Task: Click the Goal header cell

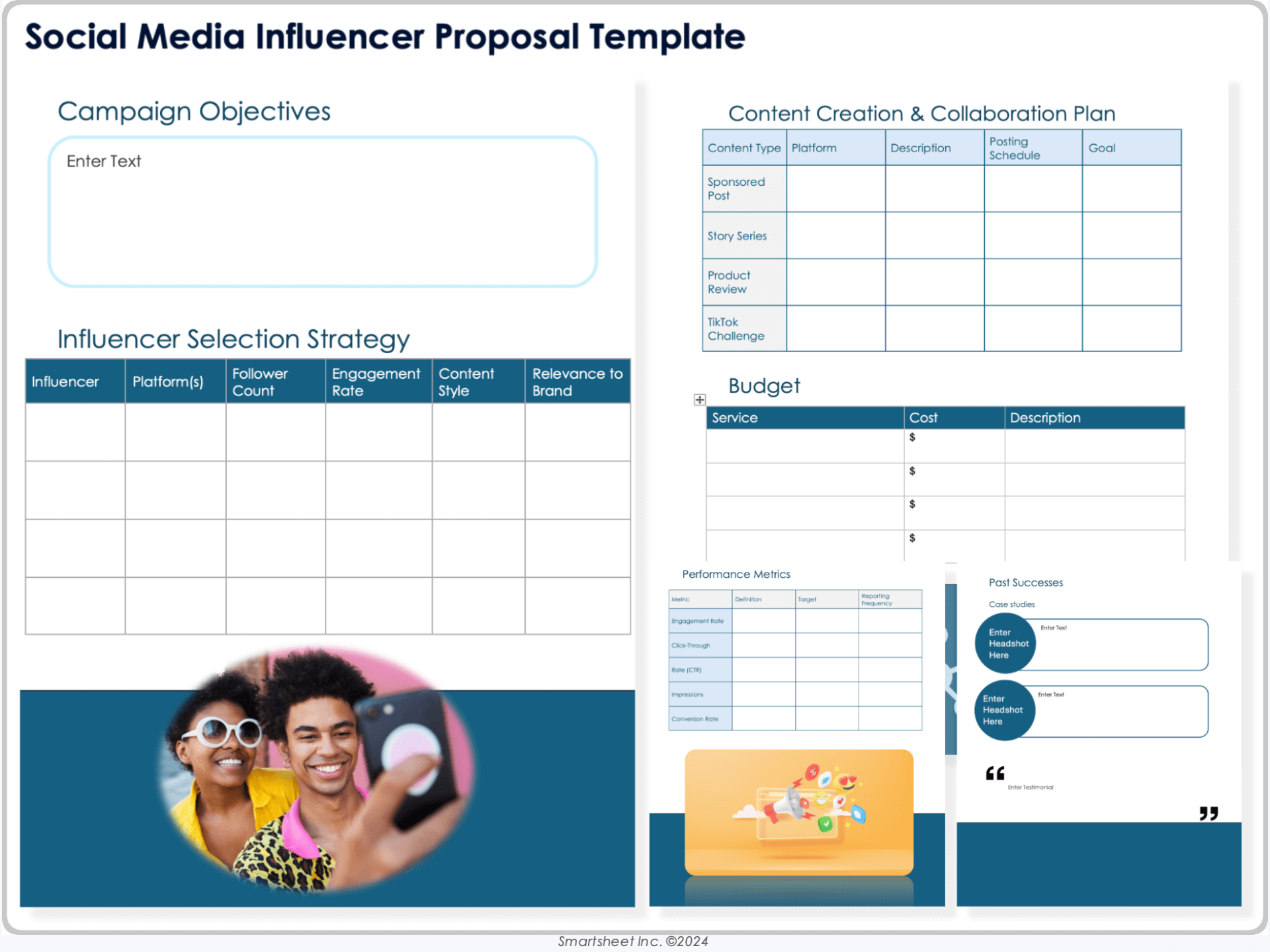Action: click(x=1132, y=147)
